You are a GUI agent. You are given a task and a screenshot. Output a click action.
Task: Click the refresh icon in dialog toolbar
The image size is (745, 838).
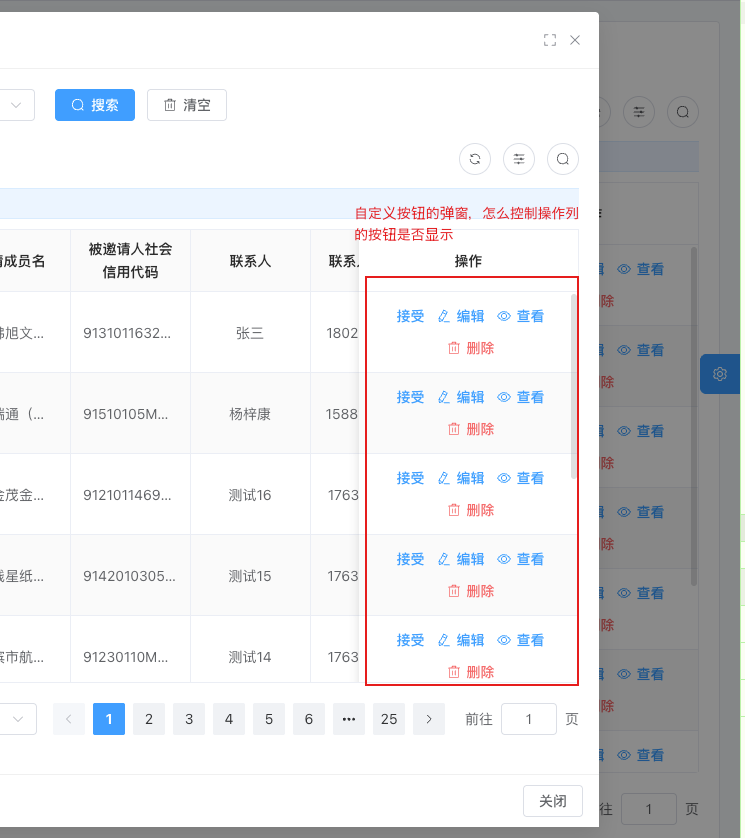pyautogui.click(x=475, y=158)
